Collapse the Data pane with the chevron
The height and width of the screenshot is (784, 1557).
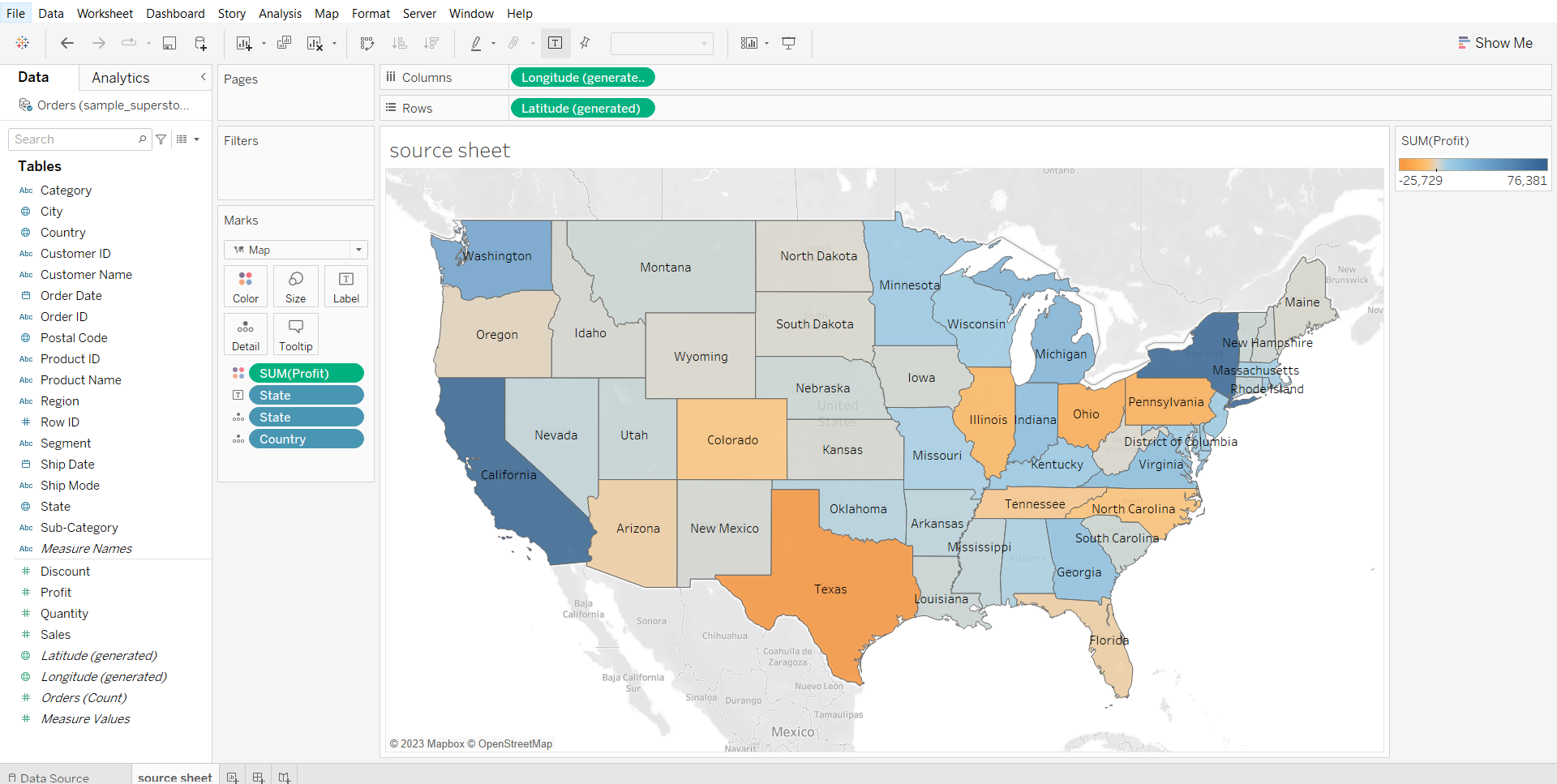pos(203,77)
